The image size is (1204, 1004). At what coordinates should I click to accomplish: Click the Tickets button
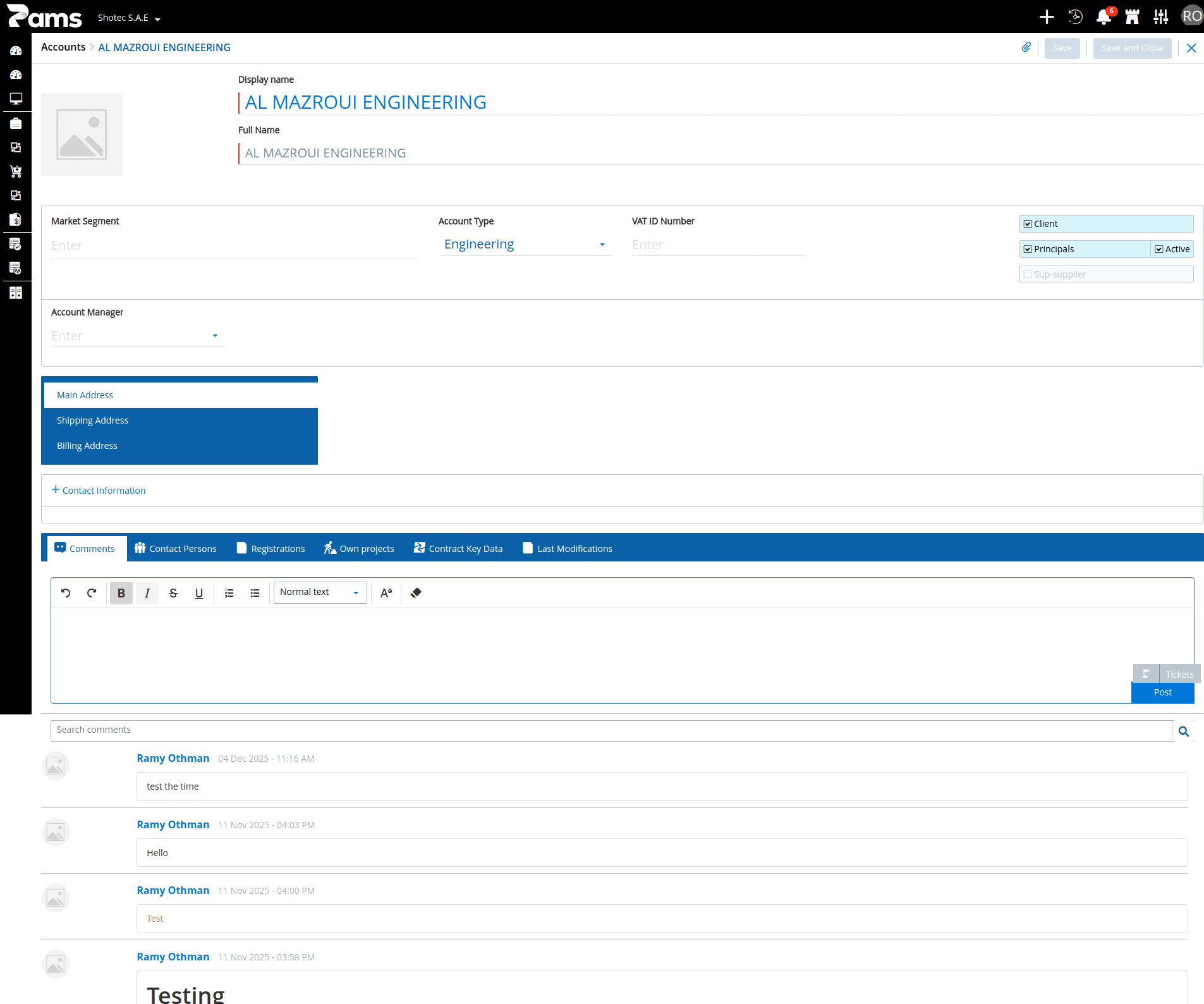(1179, 674)
